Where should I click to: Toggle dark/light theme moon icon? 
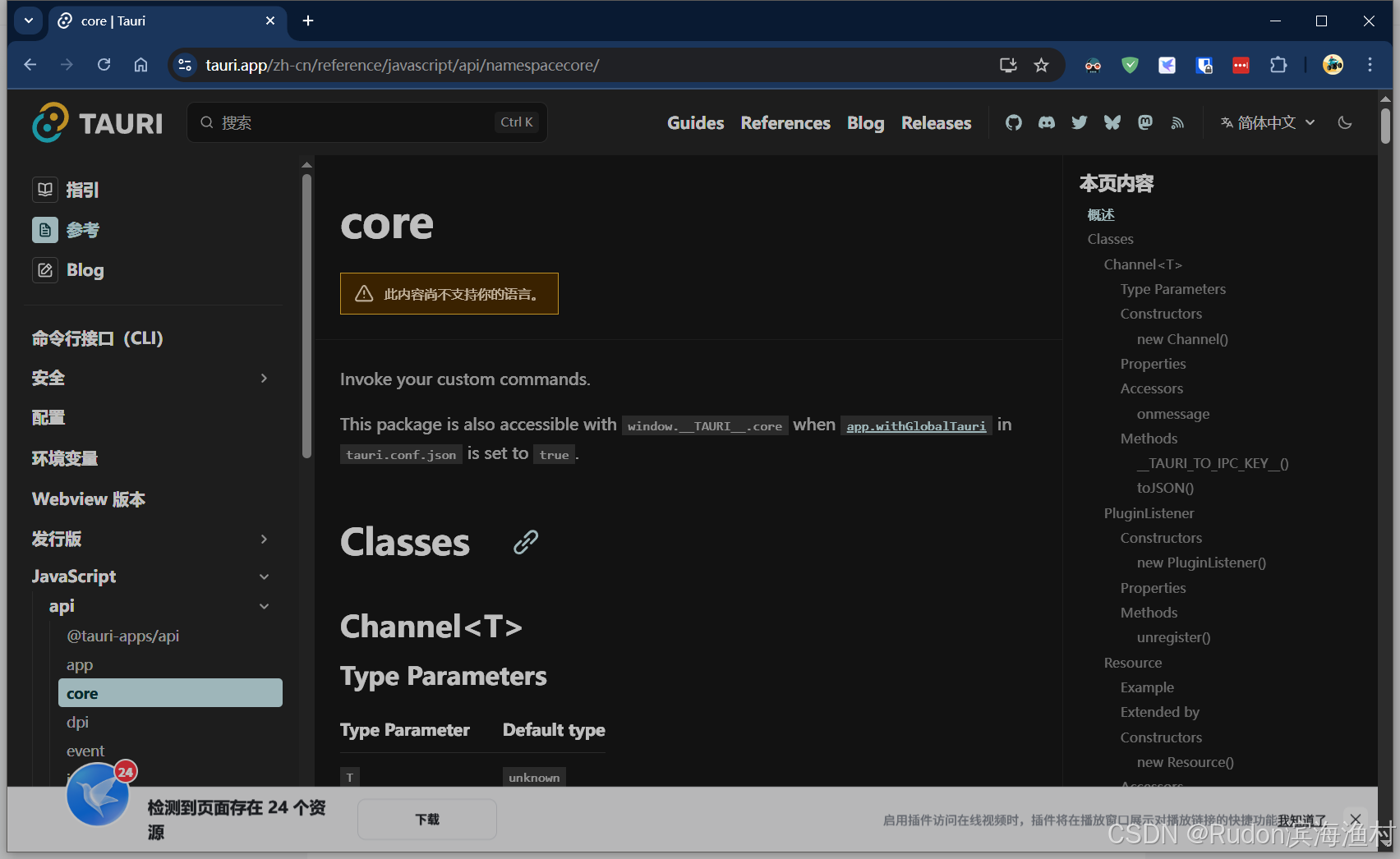[x=1345, y=122]
